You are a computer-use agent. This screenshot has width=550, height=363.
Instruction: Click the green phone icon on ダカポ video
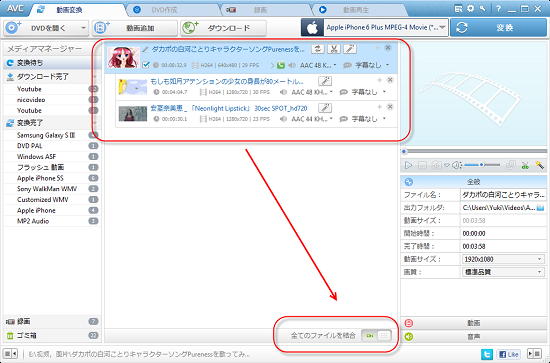[281, 65]
